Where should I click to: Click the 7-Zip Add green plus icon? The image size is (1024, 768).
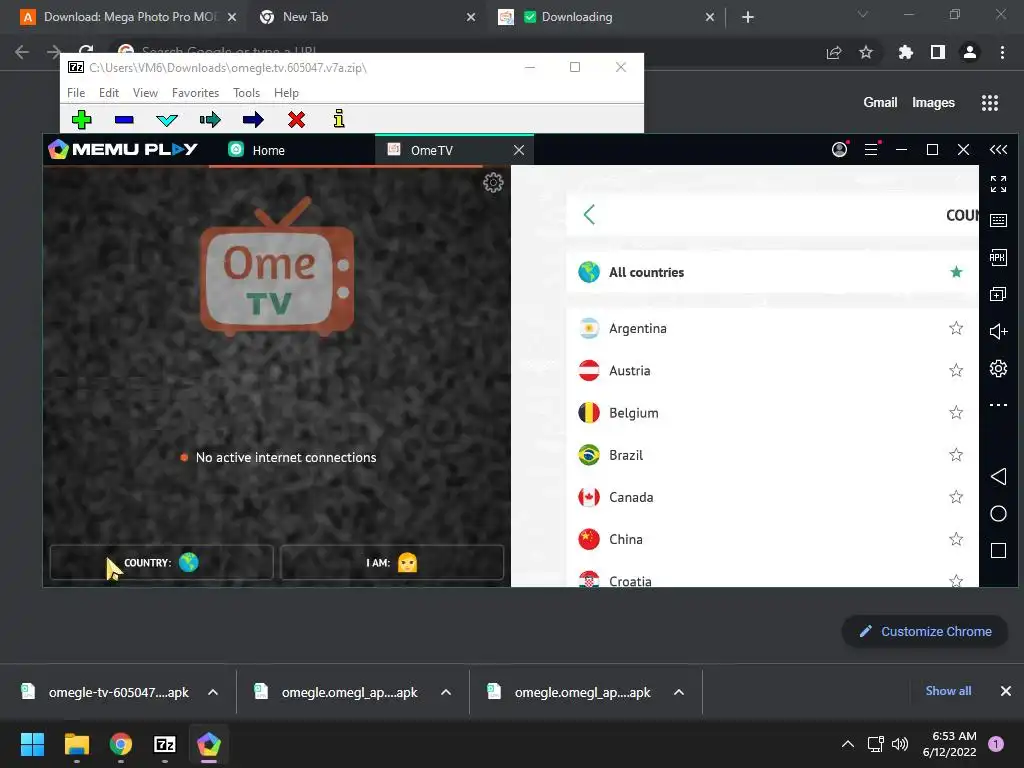(x=82, y=120)
